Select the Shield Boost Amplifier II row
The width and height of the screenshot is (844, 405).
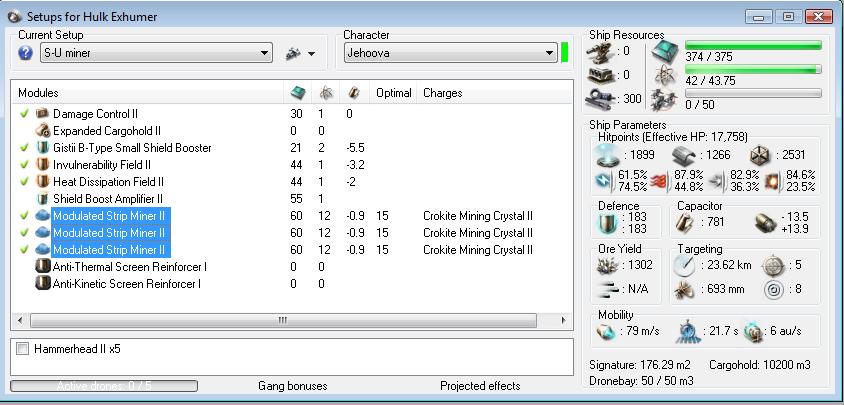293,199
